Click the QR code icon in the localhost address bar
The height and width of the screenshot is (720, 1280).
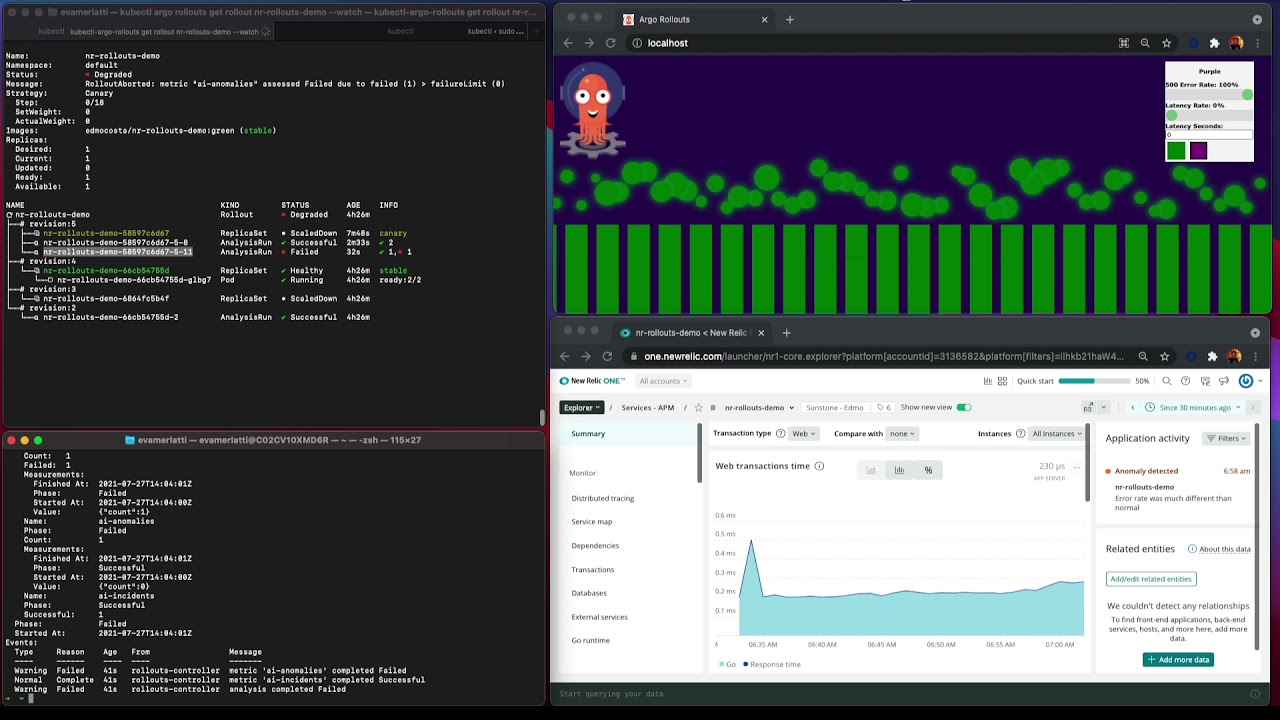[1124, 43]
